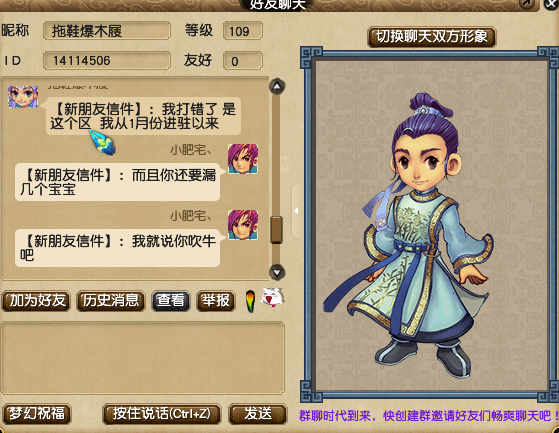The width and height of the screenshot is (559, 433).
Task: Click the chat scrollbar thumb
Action: point(276,230)
